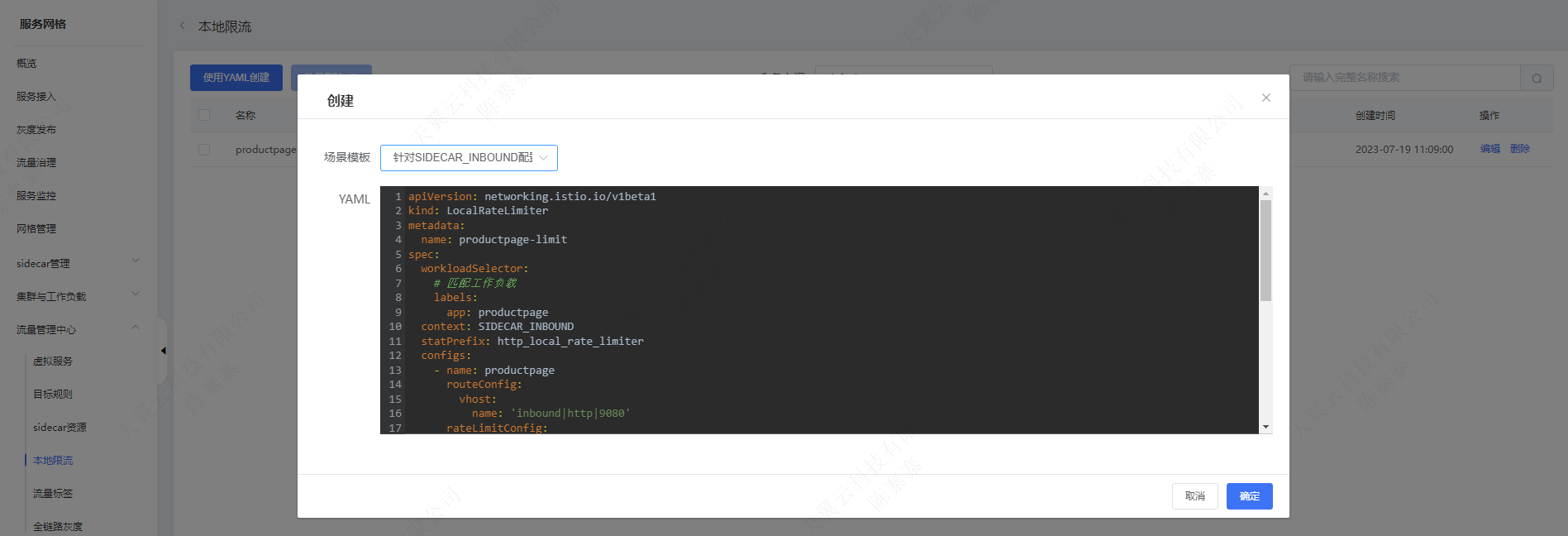Click the scrollbar up arrow in YAML editor
The image size is (1568, 536).
tap(1265, 194)
